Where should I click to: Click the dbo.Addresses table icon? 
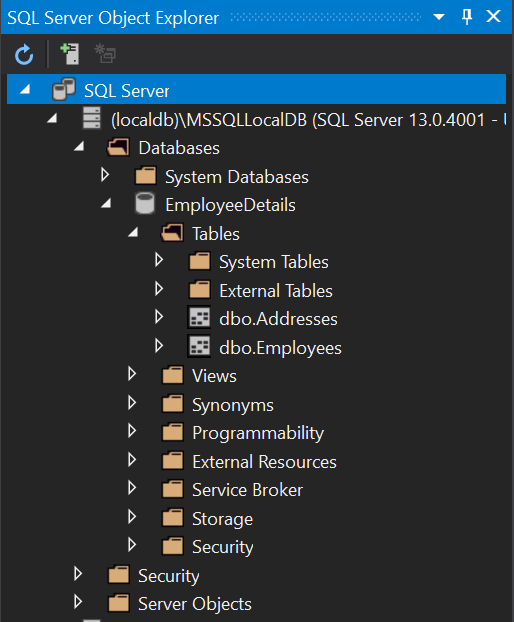point(199,318)
